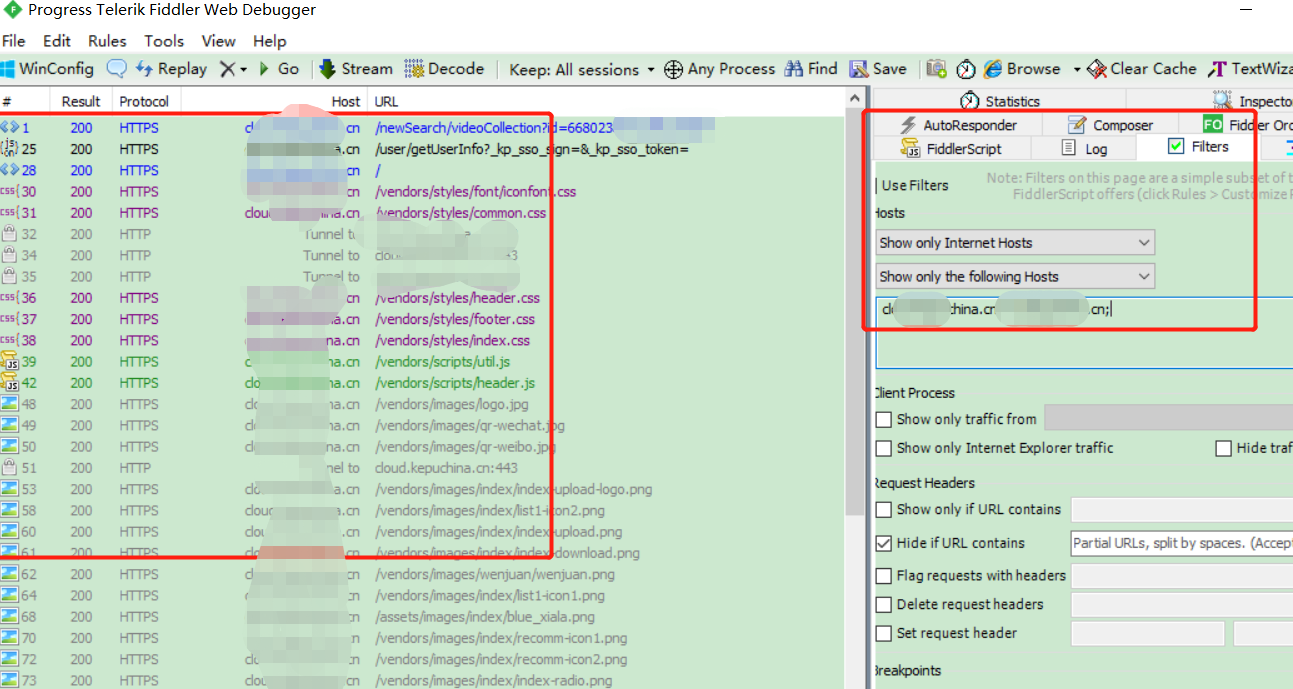Sort sessions by Result column header
This screenshot has height=689, width=1293.
tap(81, 101)
